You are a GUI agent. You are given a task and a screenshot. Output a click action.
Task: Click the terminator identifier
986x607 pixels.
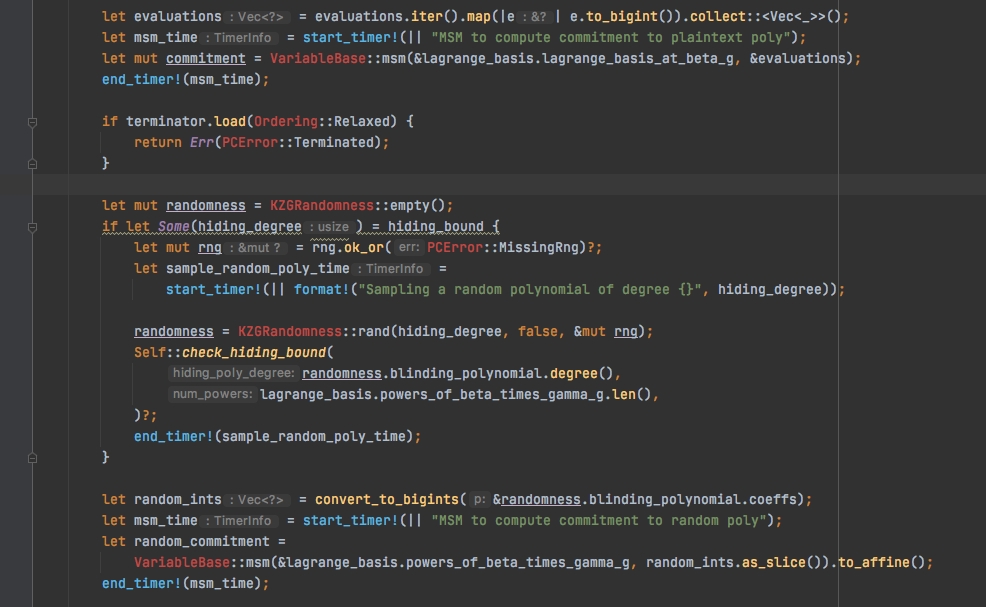[x=166, y=121]
